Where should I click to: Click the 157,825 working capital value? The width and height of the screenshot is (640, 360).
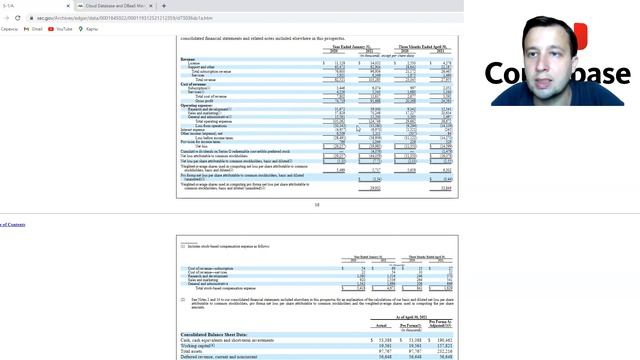coord(444,346)
